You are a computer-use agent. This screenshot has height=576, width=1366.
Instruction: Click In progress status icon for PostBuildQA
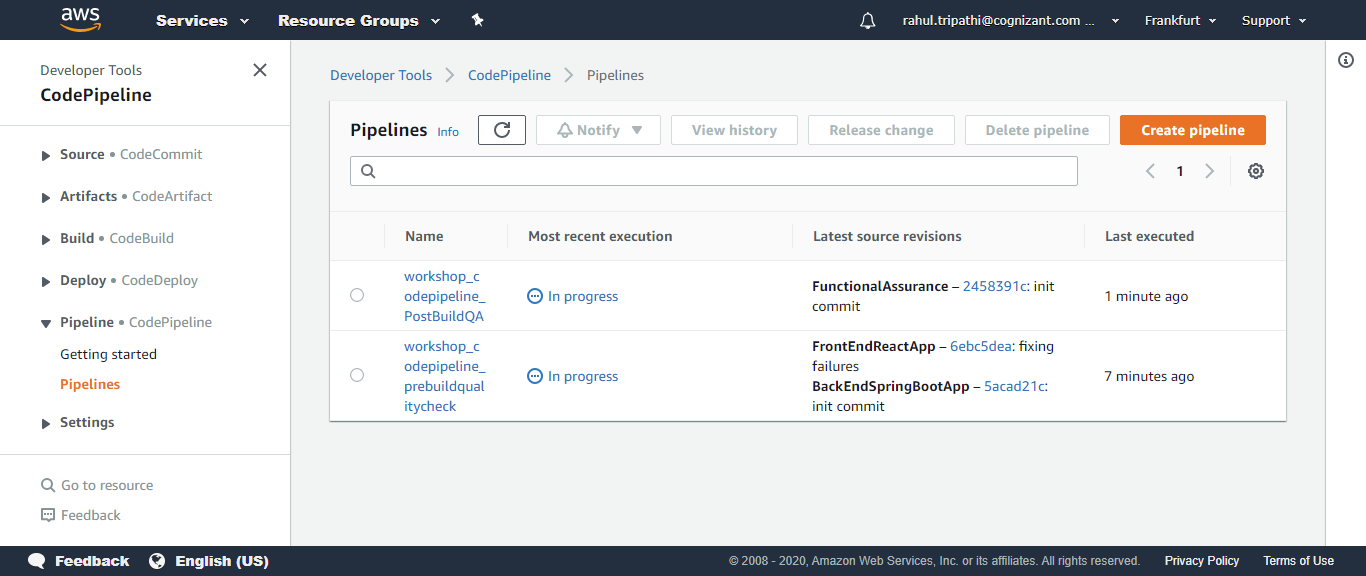point(535,296)
